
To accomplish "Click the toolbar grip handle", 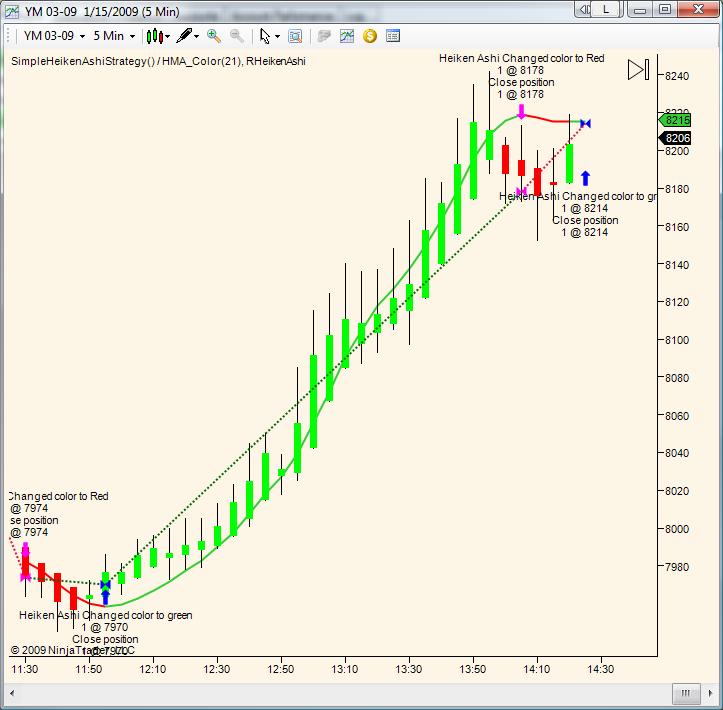I will click(x=7, y=36).
